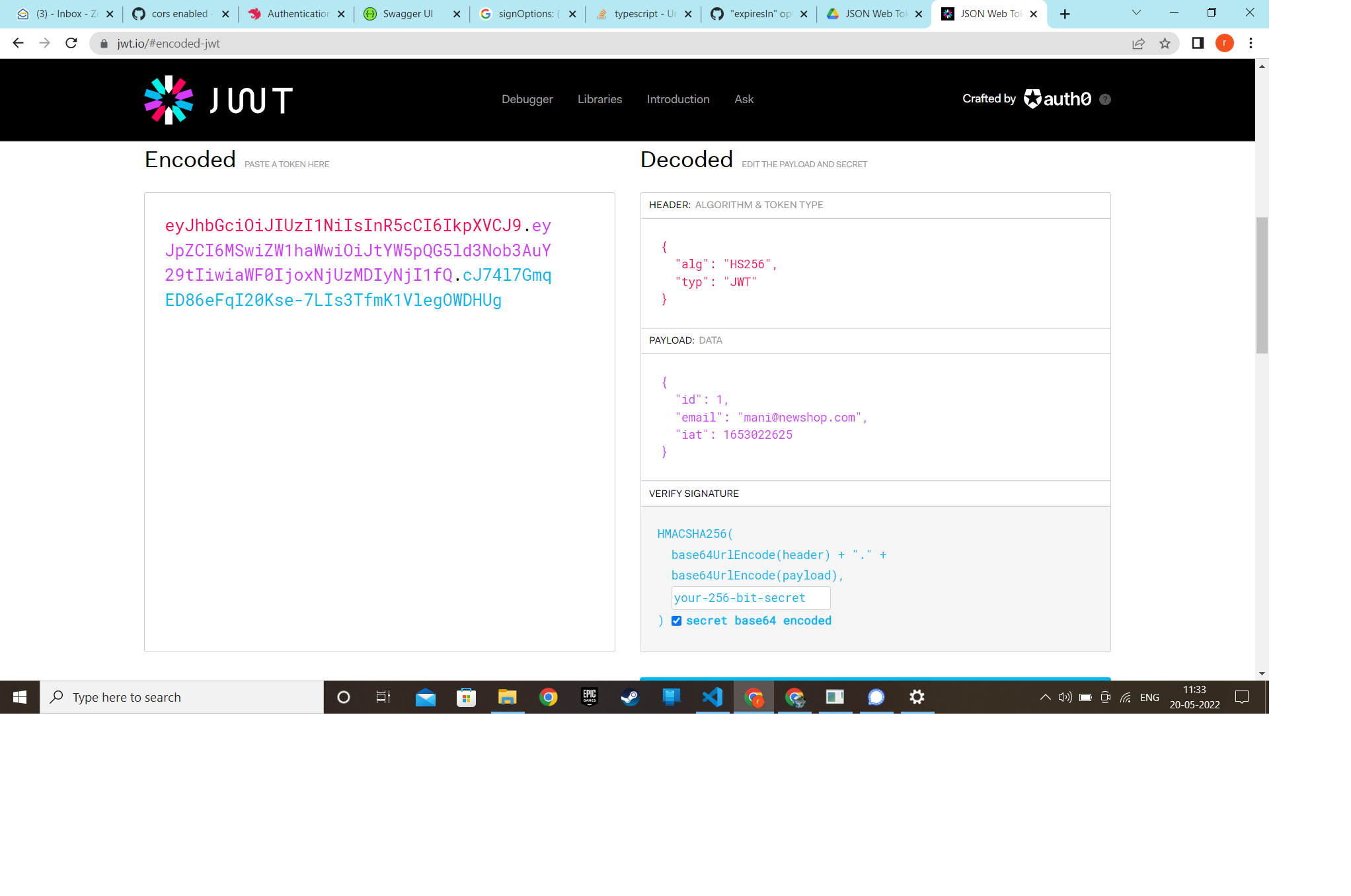Click the JWT logo icon
Screen dimensions: 1351x896
(169, 100)
